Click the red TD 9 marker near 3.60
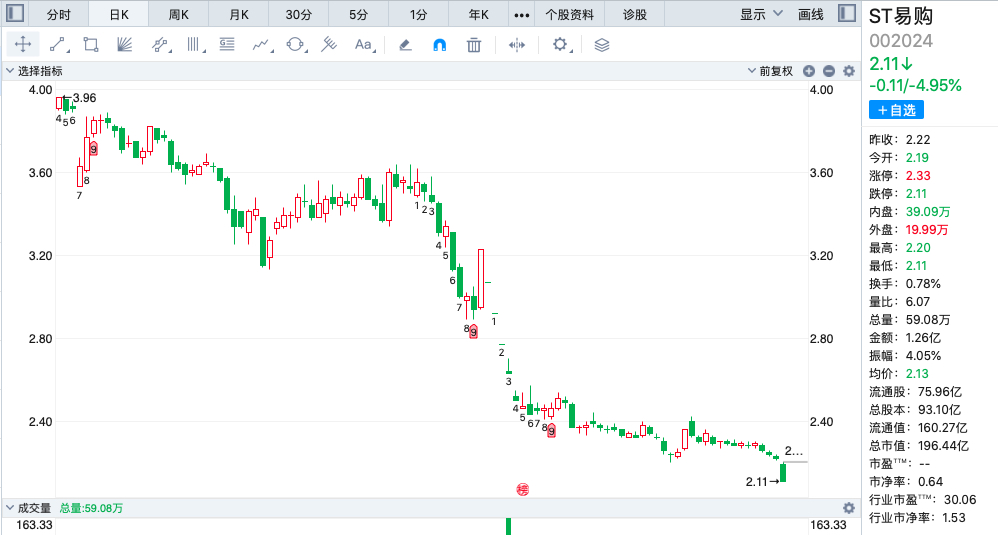 point(94,149)
